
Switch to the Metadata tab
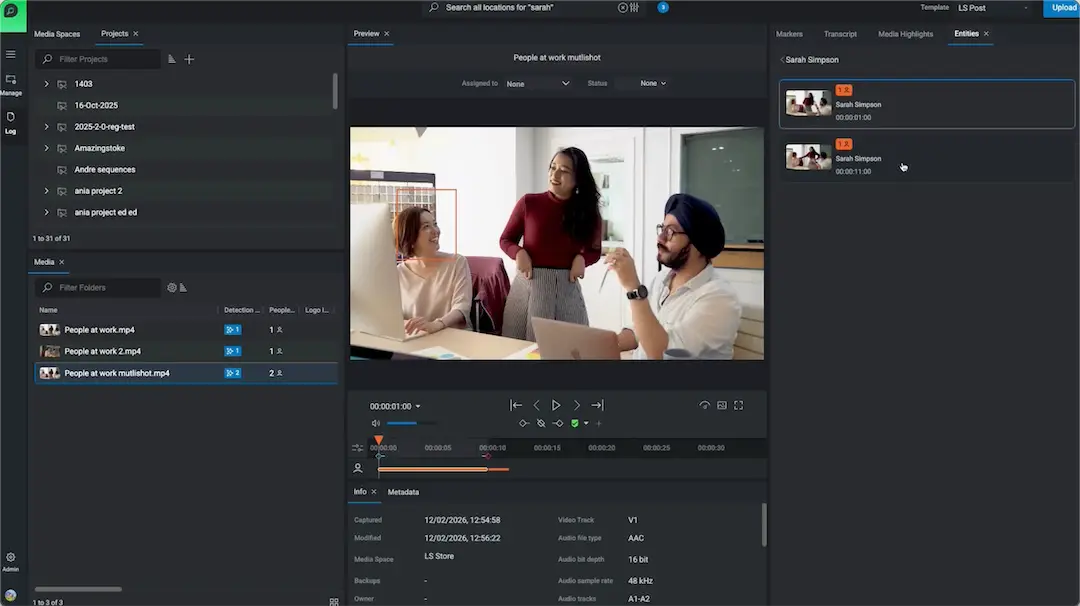[403, 492]
